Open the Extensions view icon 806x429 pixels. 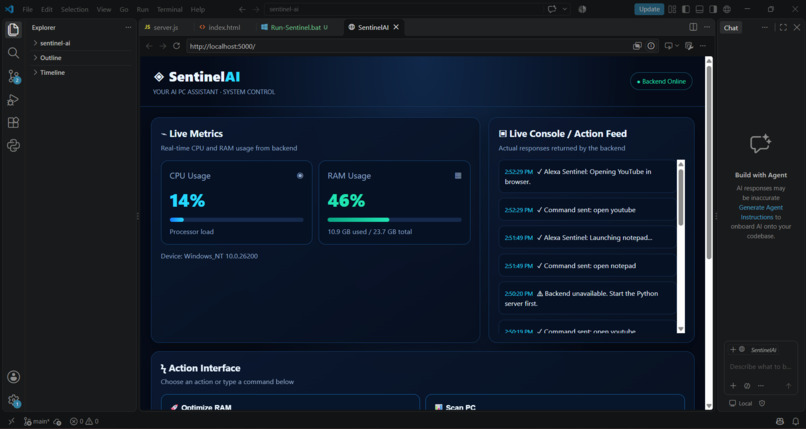pyautogui.click(x=13, y=123)
